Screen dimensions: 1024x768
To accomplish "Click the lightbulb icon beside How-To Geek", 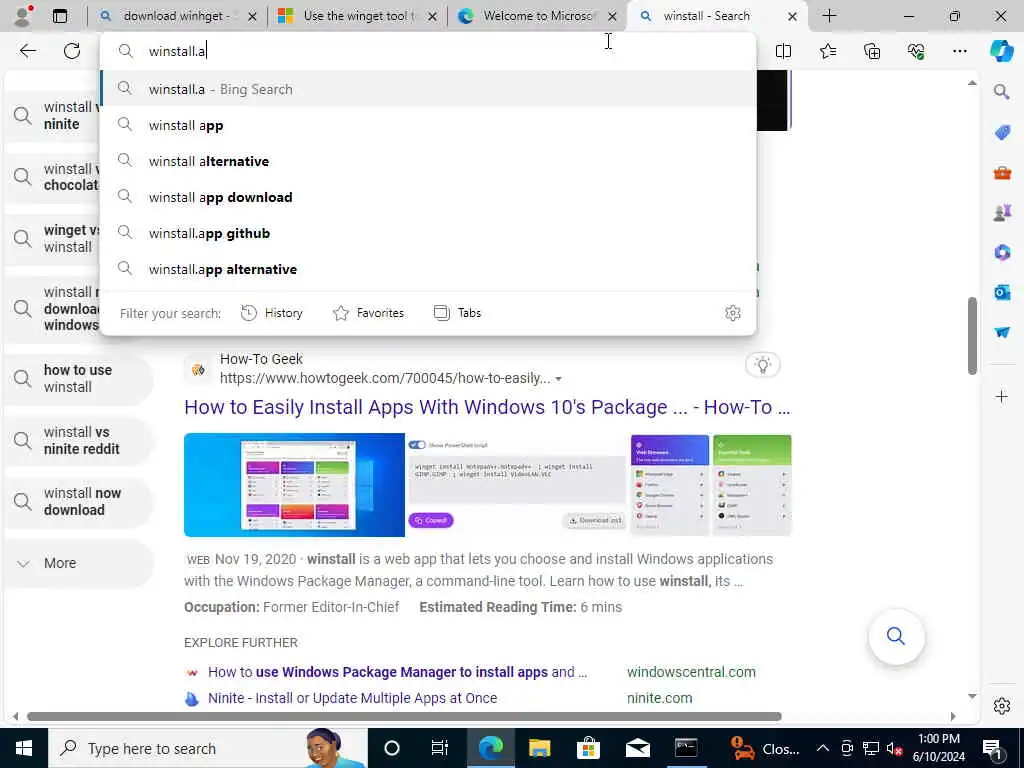I will click(x=763, y=364).
